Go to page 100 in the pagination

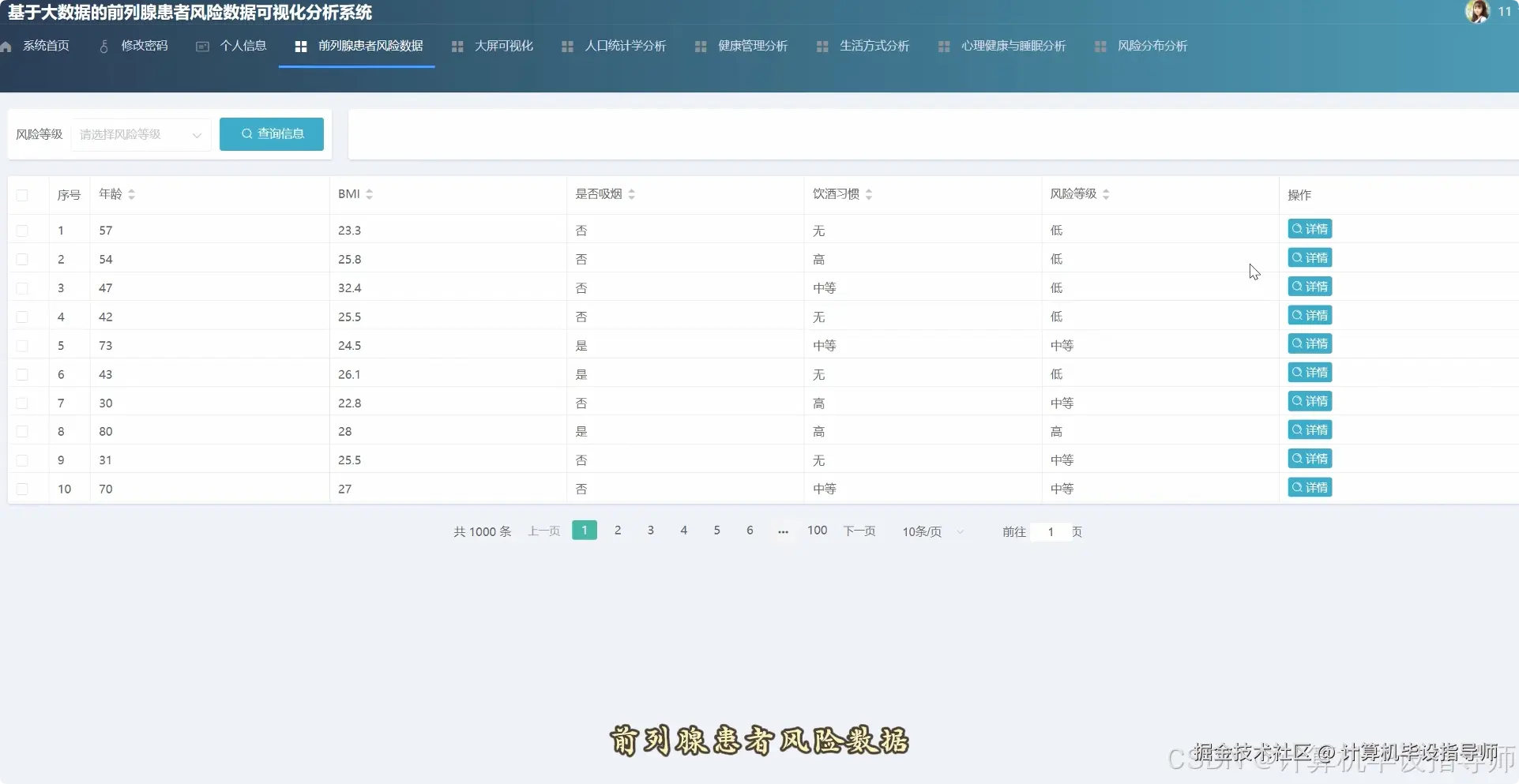point(817,531)
